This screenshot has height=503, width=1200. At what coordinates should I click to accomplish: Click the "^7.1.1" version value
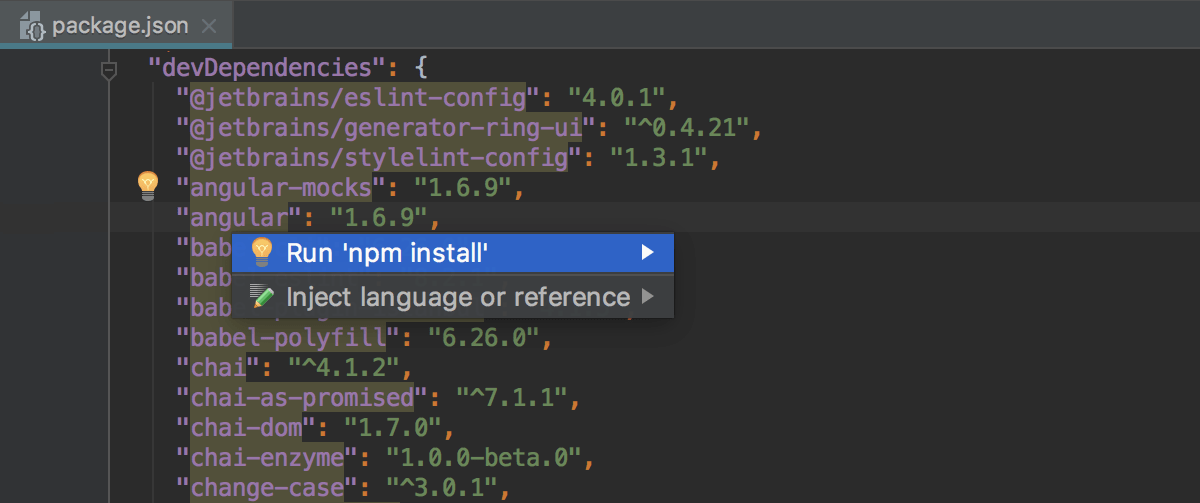(x=512, y=396)
